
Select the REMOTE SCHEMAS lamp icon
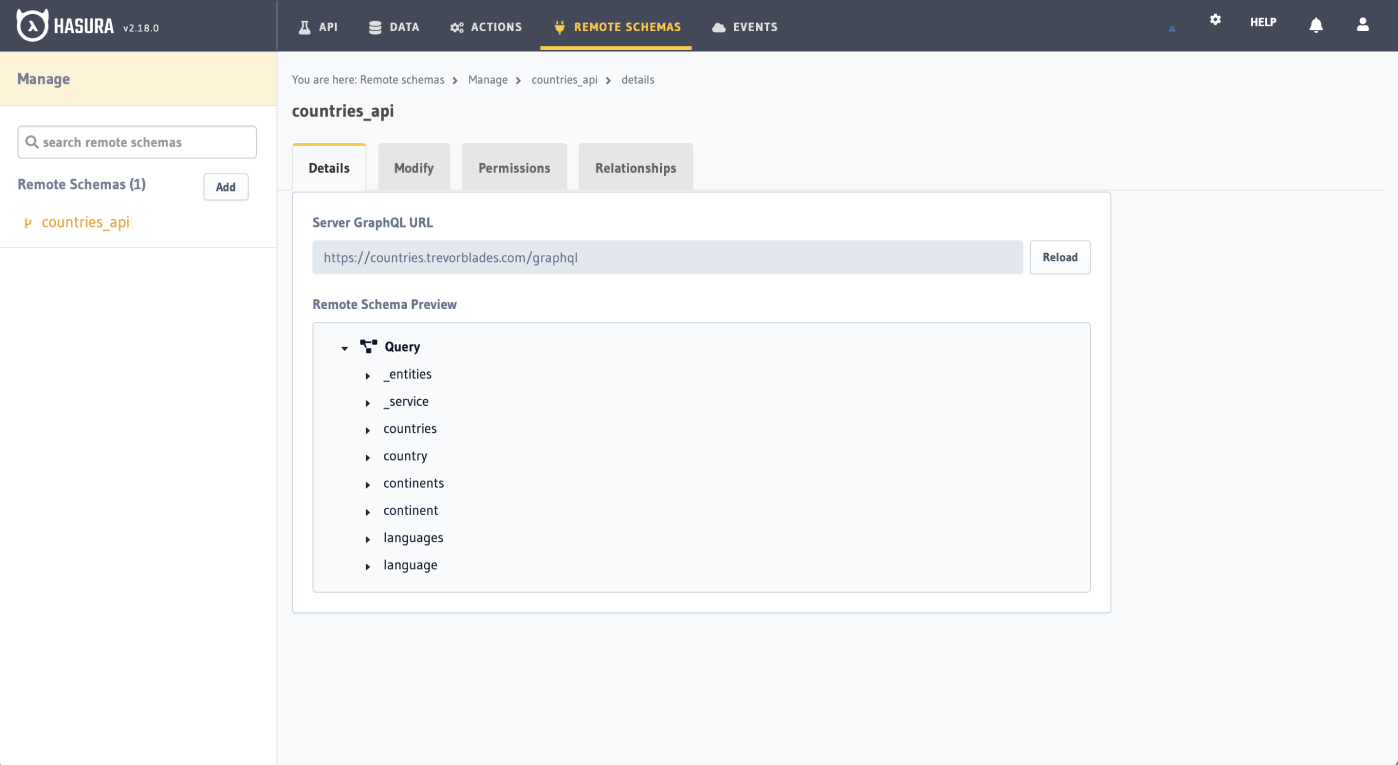pyautogui.click(x=558, y=27)
